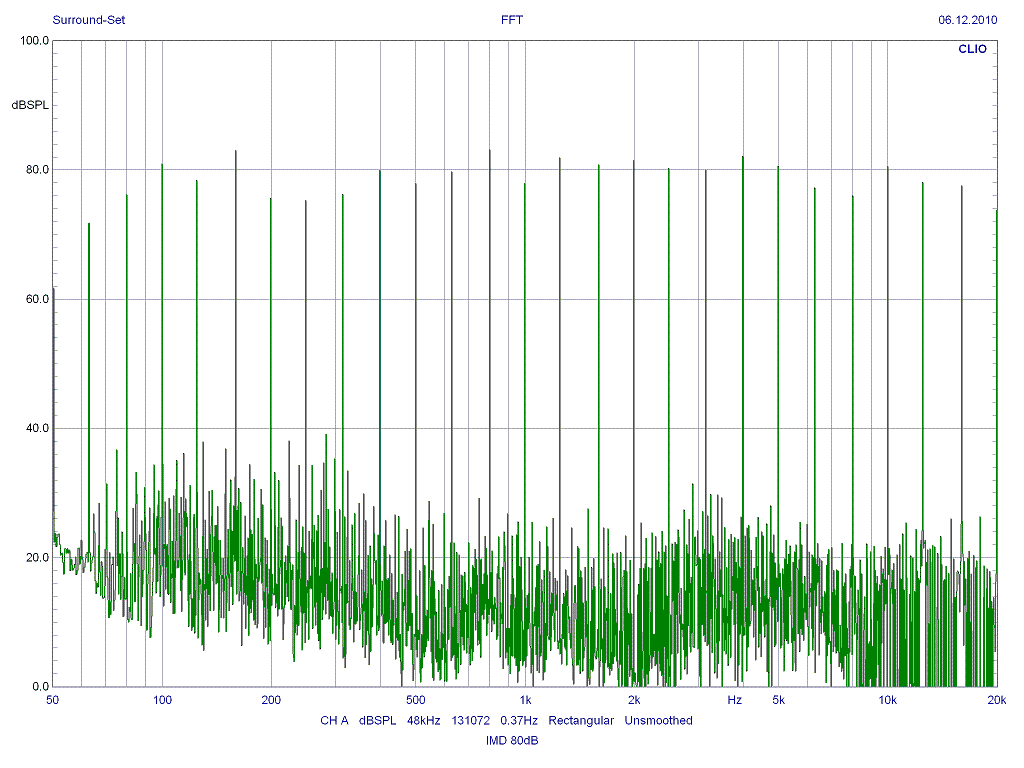Click the 1k frequency axis label
The image size is (1024, 768).
tap(525, 700)
